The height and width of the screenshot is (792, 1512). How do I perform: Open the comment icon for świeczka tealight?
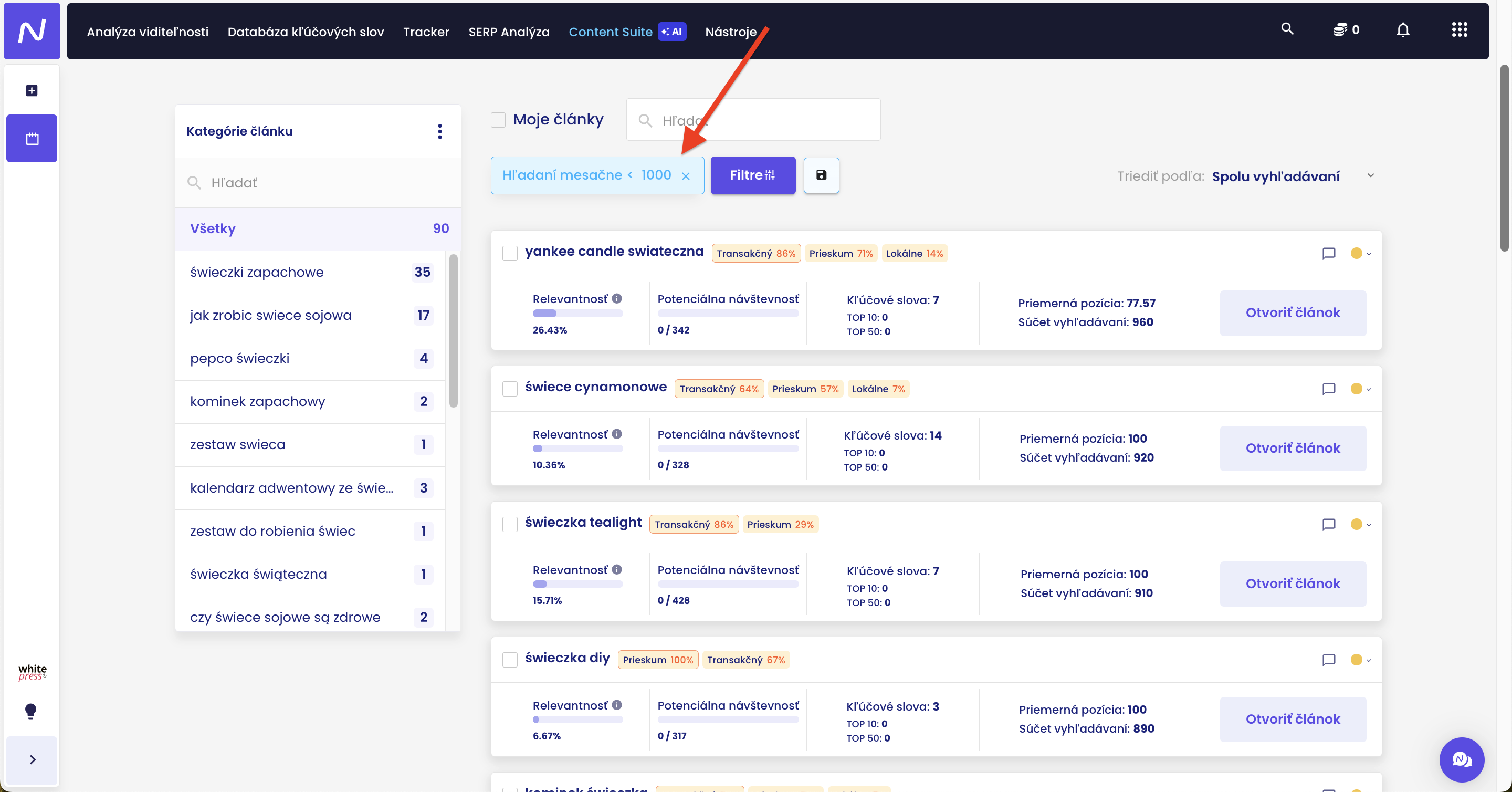[x=1328, y=524]
